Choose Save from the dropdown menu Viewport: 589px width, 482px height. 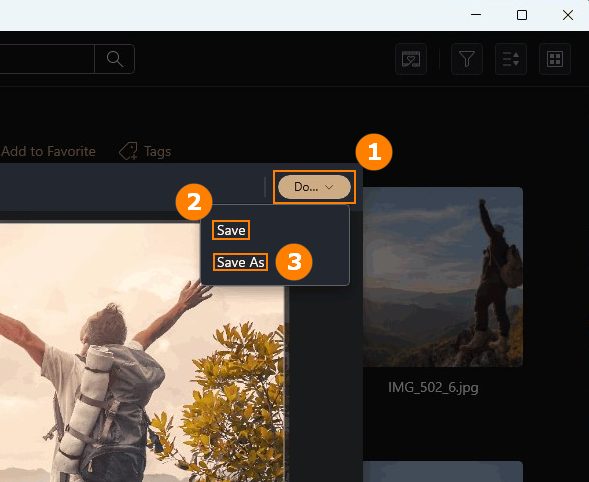pos(231,230)
